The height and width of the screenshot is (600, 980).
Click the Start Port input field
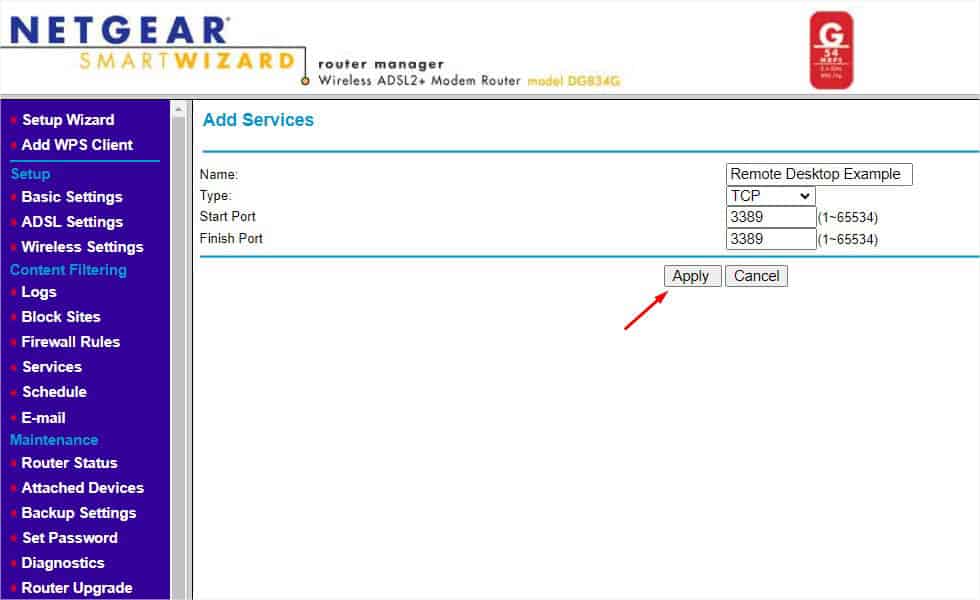click(x=771, y=218)
